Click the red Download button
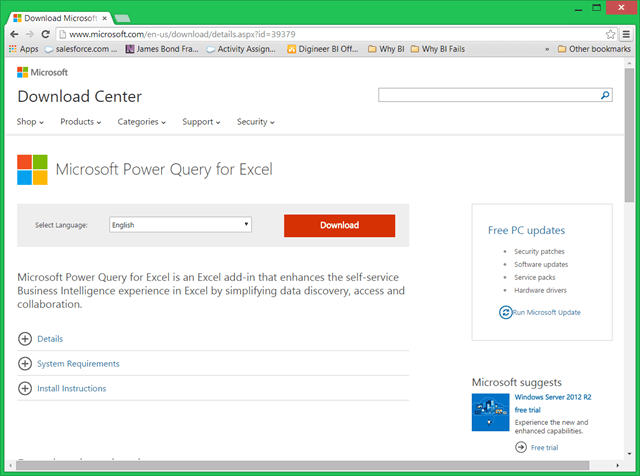 (x=339, y=225)
